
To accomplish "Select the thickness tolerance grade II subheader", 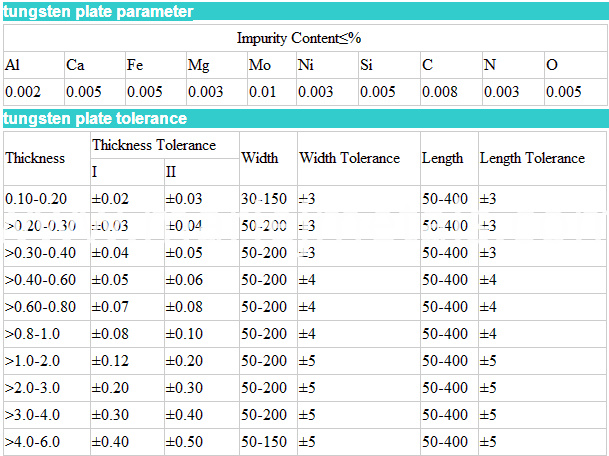I will pos(202,172).
